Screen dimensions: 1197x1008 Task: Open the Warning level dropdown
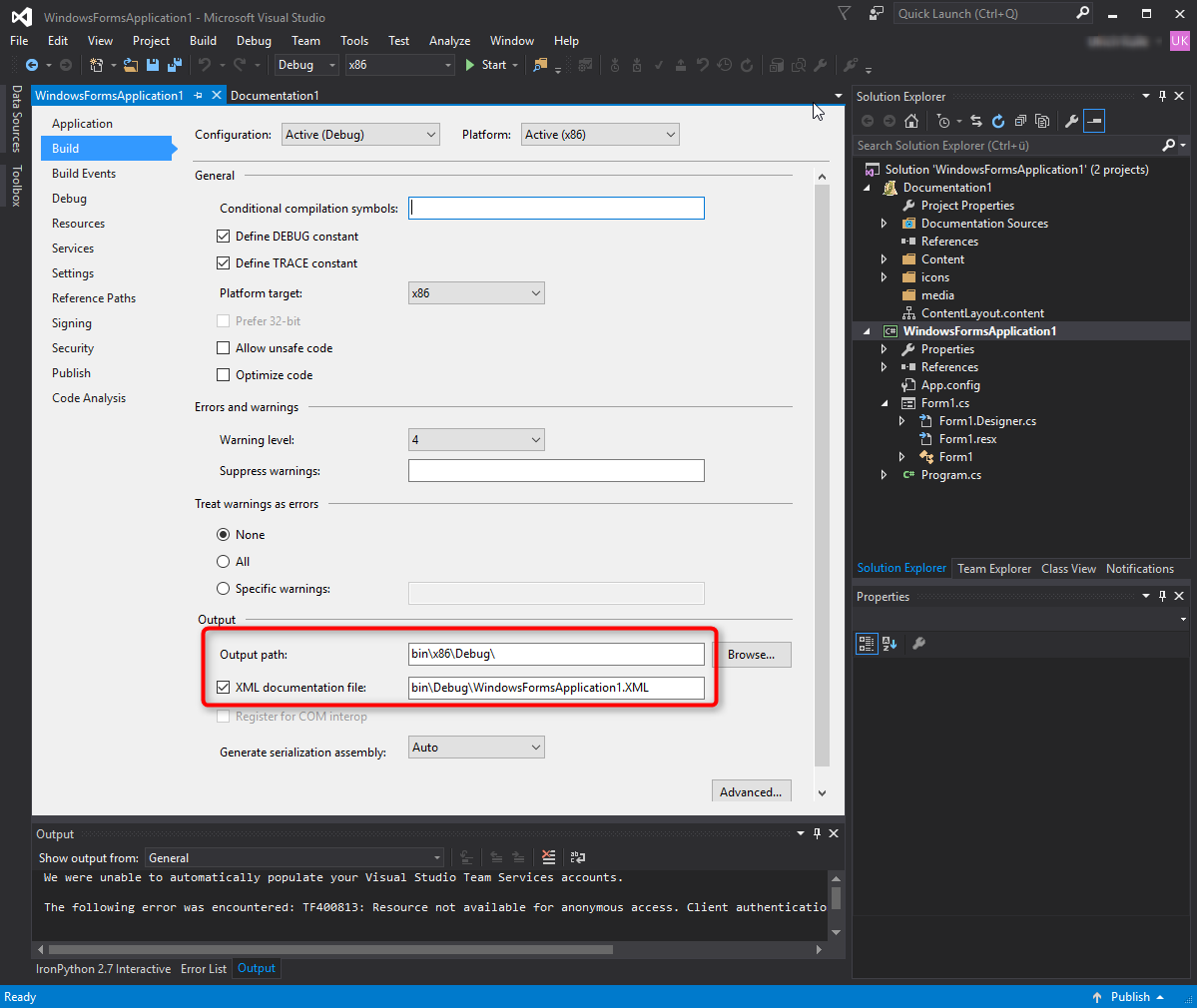(476, 439)
